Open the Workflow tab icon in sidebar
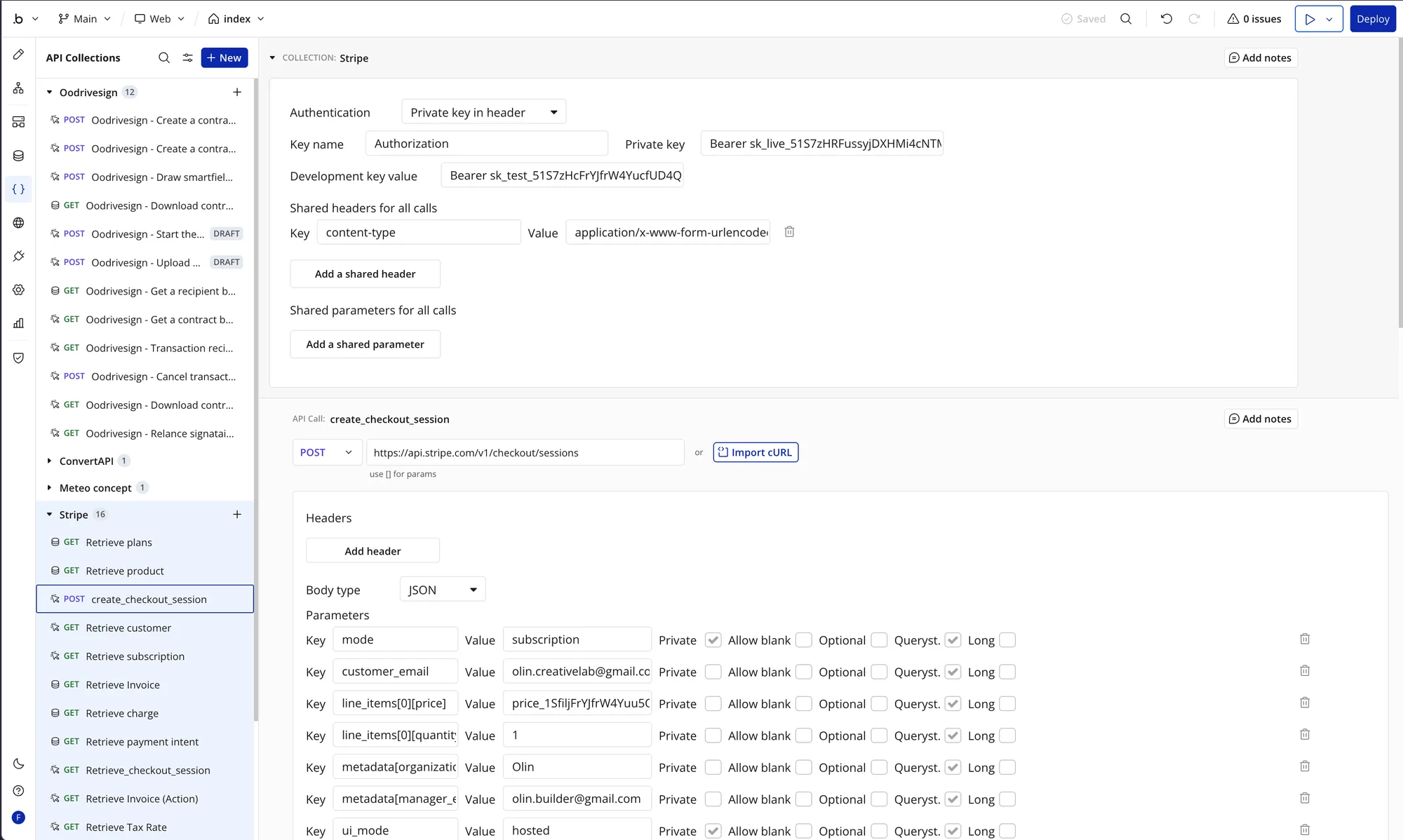 [19, 88]
